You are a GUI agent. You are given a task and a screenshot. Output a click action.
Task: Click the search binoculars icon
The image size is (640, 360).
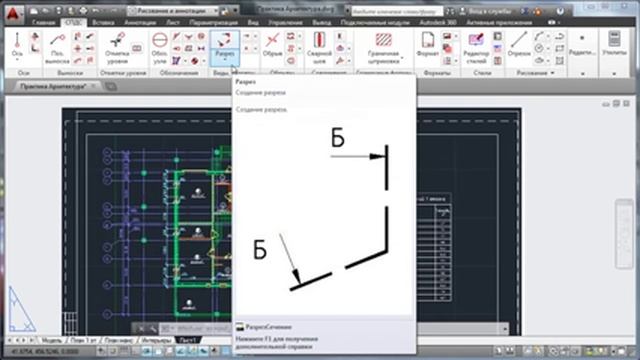(449, 11)
